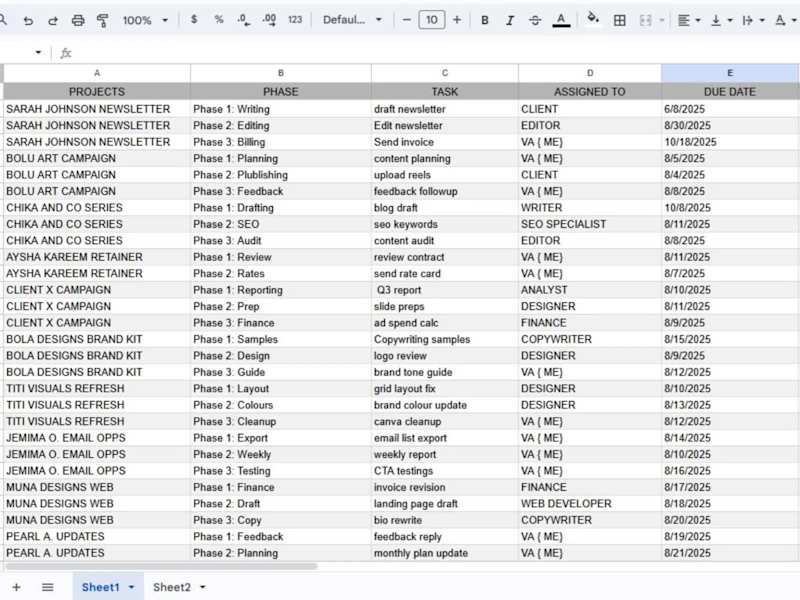Increase decimal places

click(x=269, y=19)
